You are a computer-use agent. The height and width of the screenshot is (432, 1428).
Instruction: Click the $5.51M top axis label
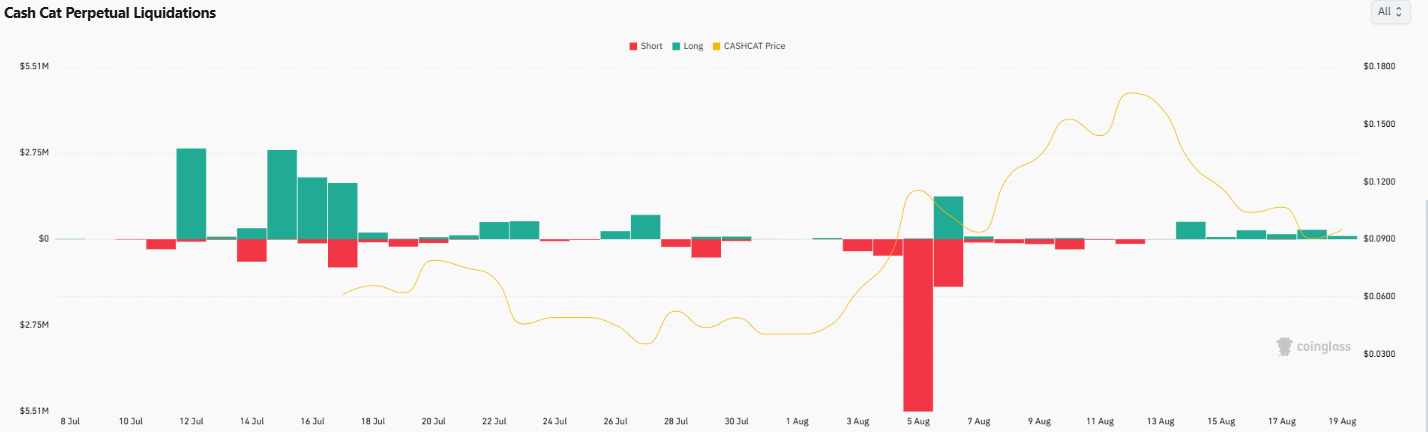tap(35, 66)
